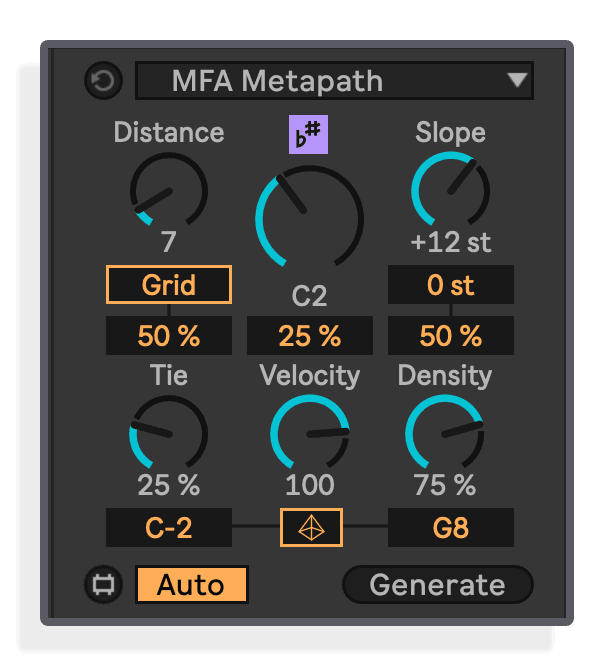Click the Density label

click(x=445, y=376)
